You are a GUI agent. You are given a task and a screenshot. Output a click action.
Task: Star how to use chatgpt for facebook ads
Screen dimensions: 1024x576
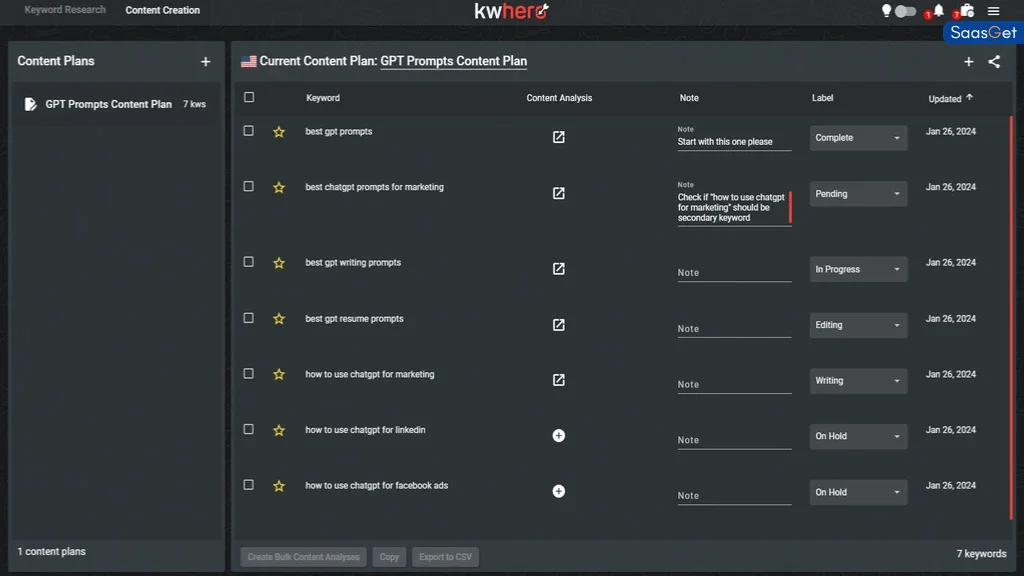point(279,486)
